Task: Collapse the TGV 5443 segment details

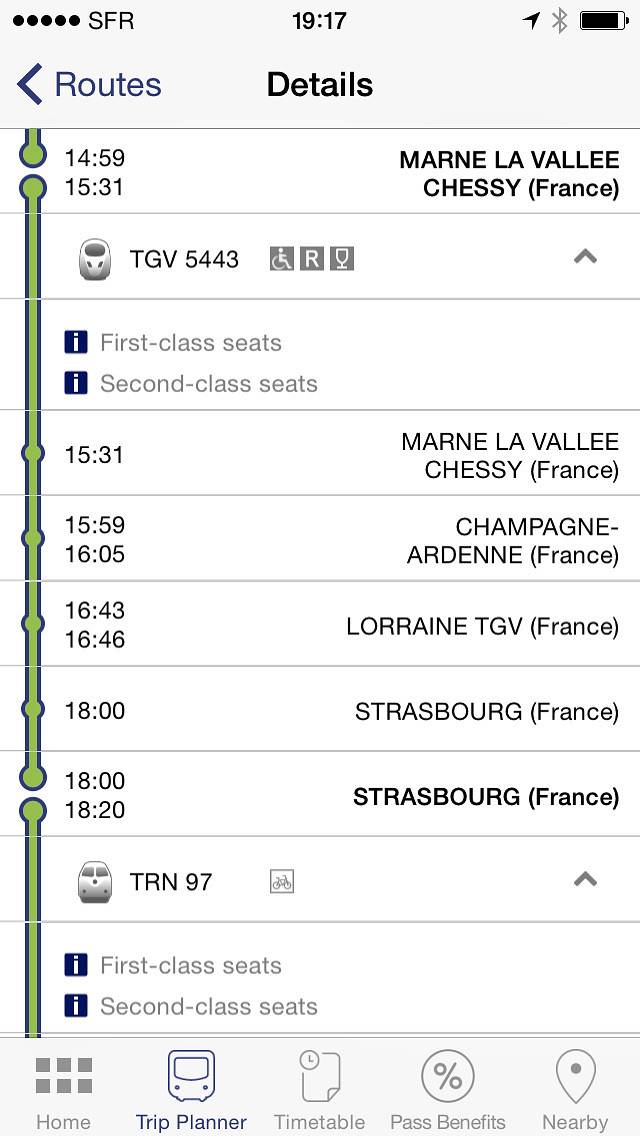Action: click(585, 257)
